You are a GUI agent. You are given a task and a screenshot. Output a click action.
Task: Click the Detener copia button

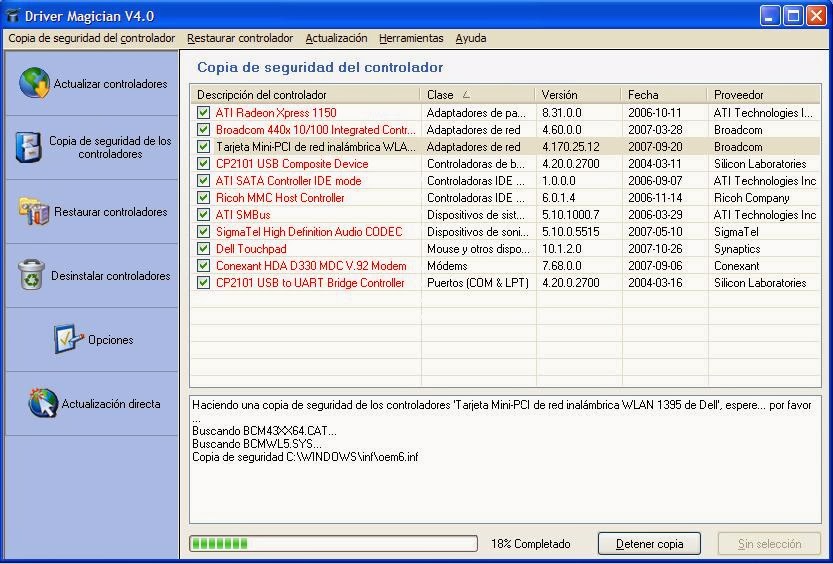point(649,544)
